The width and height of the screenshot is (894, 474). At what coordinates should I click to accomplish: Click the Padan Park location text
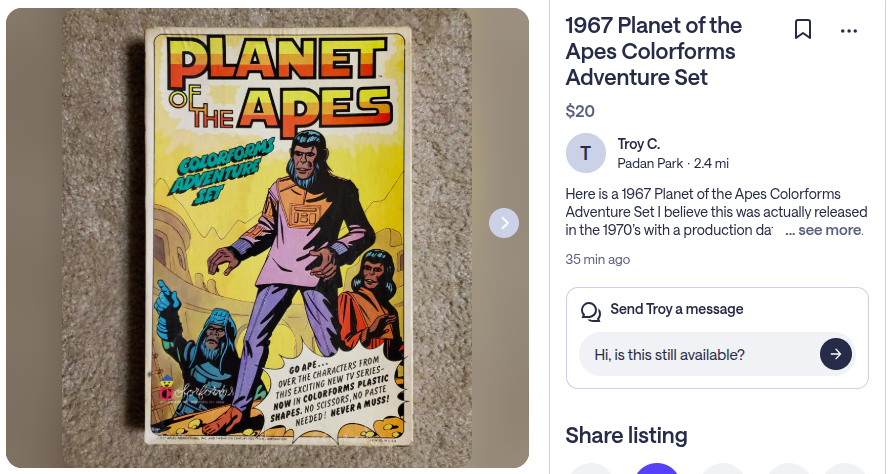pyautogui.click(x=650, y=163)
